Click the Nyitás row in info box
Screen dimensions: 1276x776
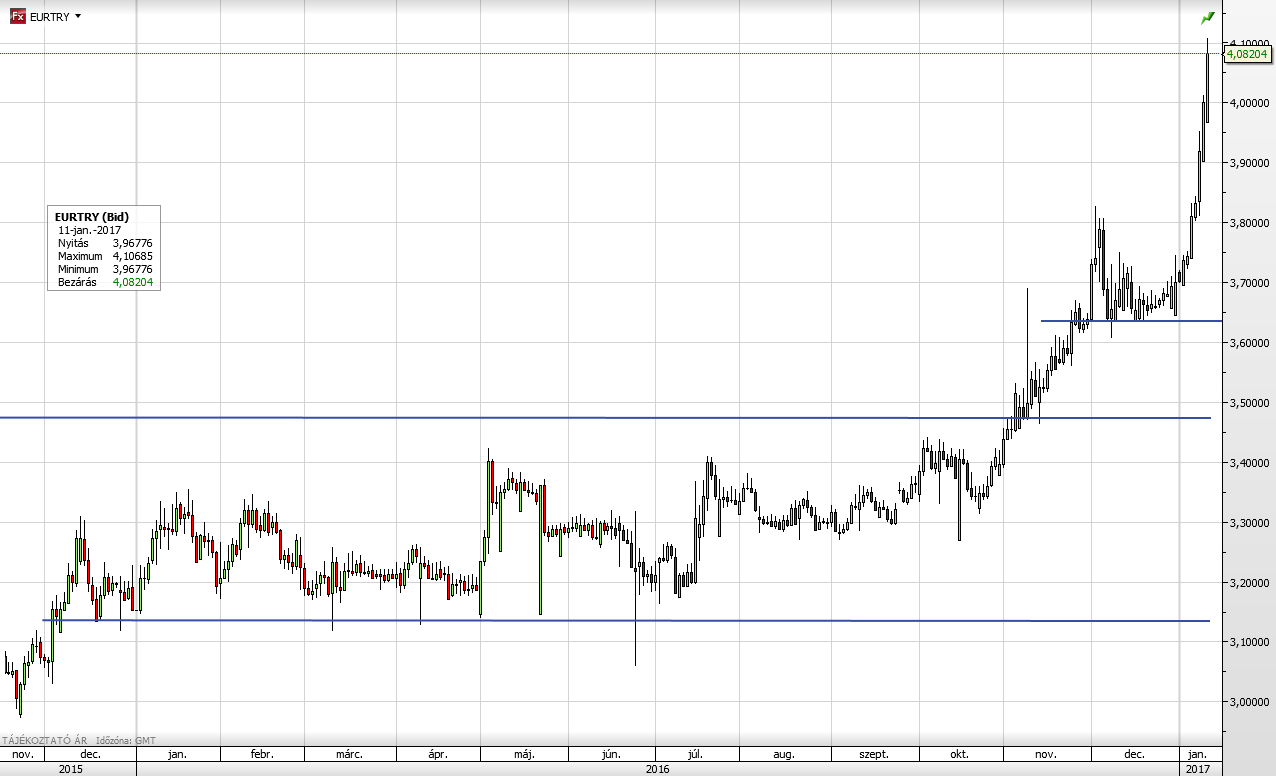pyautogui.click(x=105, y=243)
